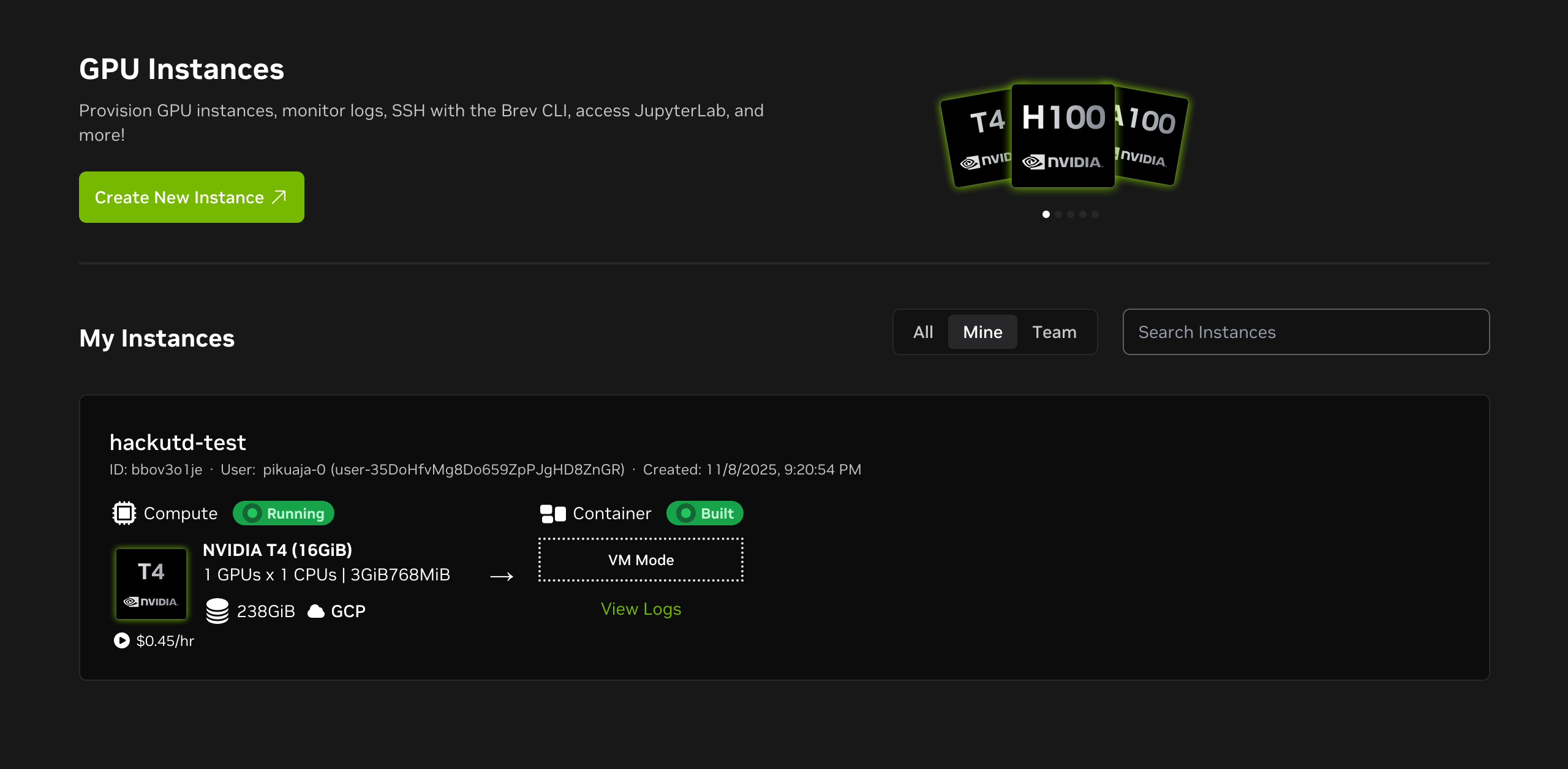Click the arrow between compute and container
This screenshot has height=769, width=1568.
tap(502, 576)
